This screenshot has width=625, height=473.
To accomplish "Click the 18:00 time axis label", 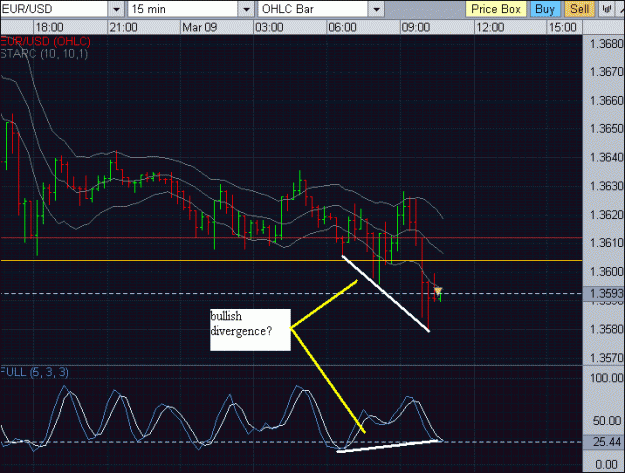I will pos(49,27).
